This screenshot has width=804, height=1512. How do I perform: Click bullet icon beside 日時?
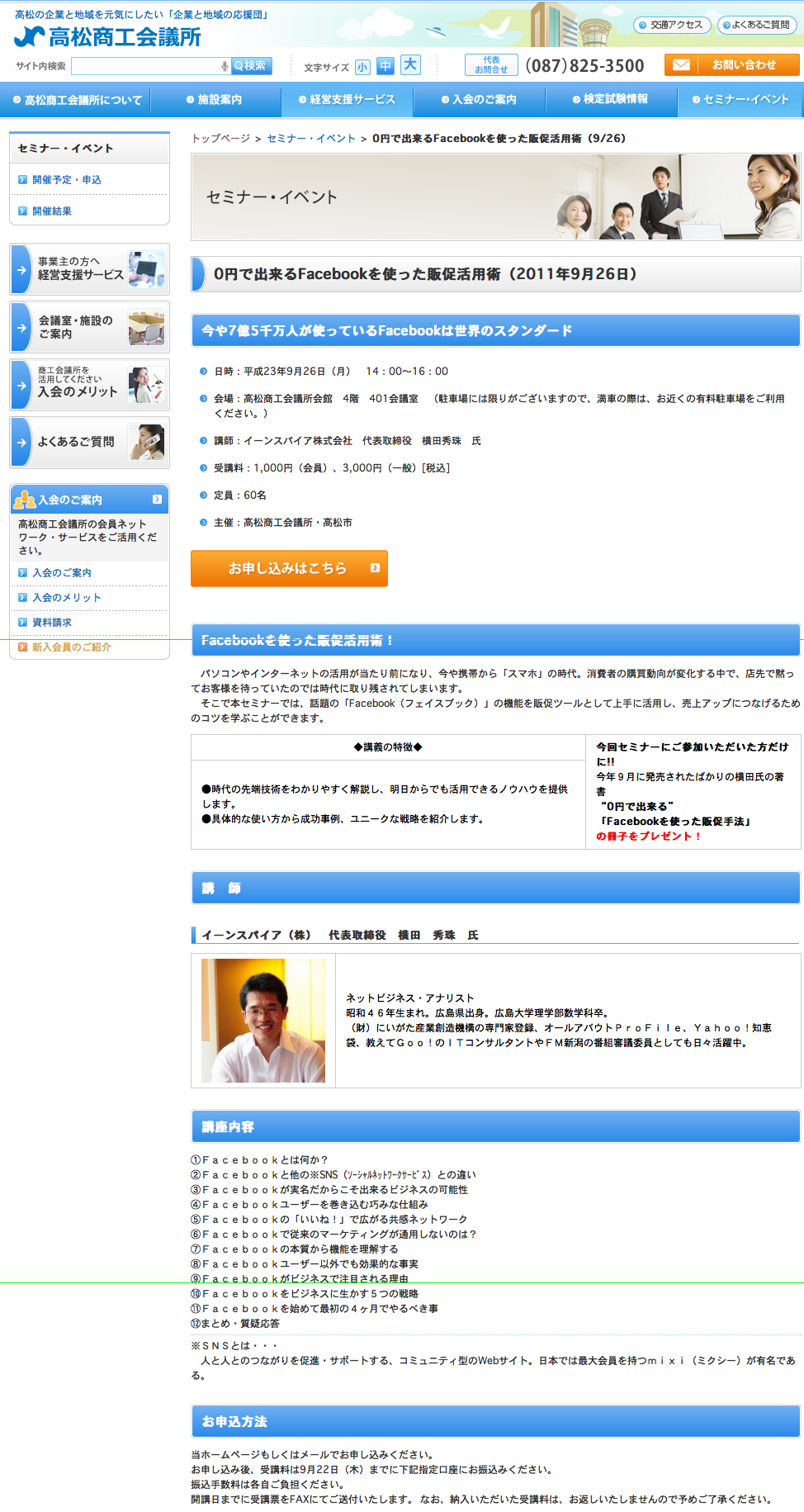[204, 372]
